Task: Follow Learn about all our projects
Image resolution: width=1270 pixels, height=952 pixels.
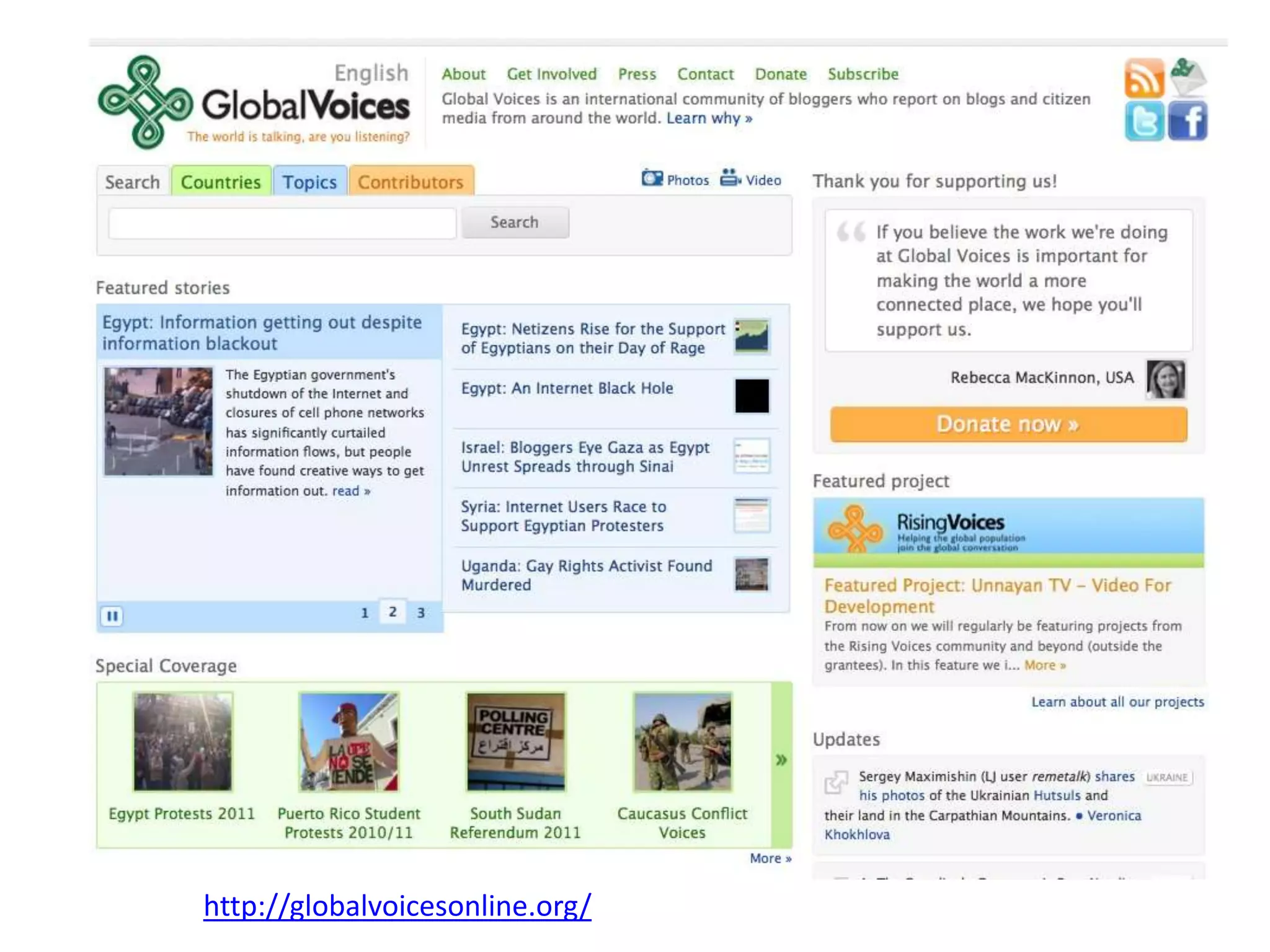Action: point(1117,702)
